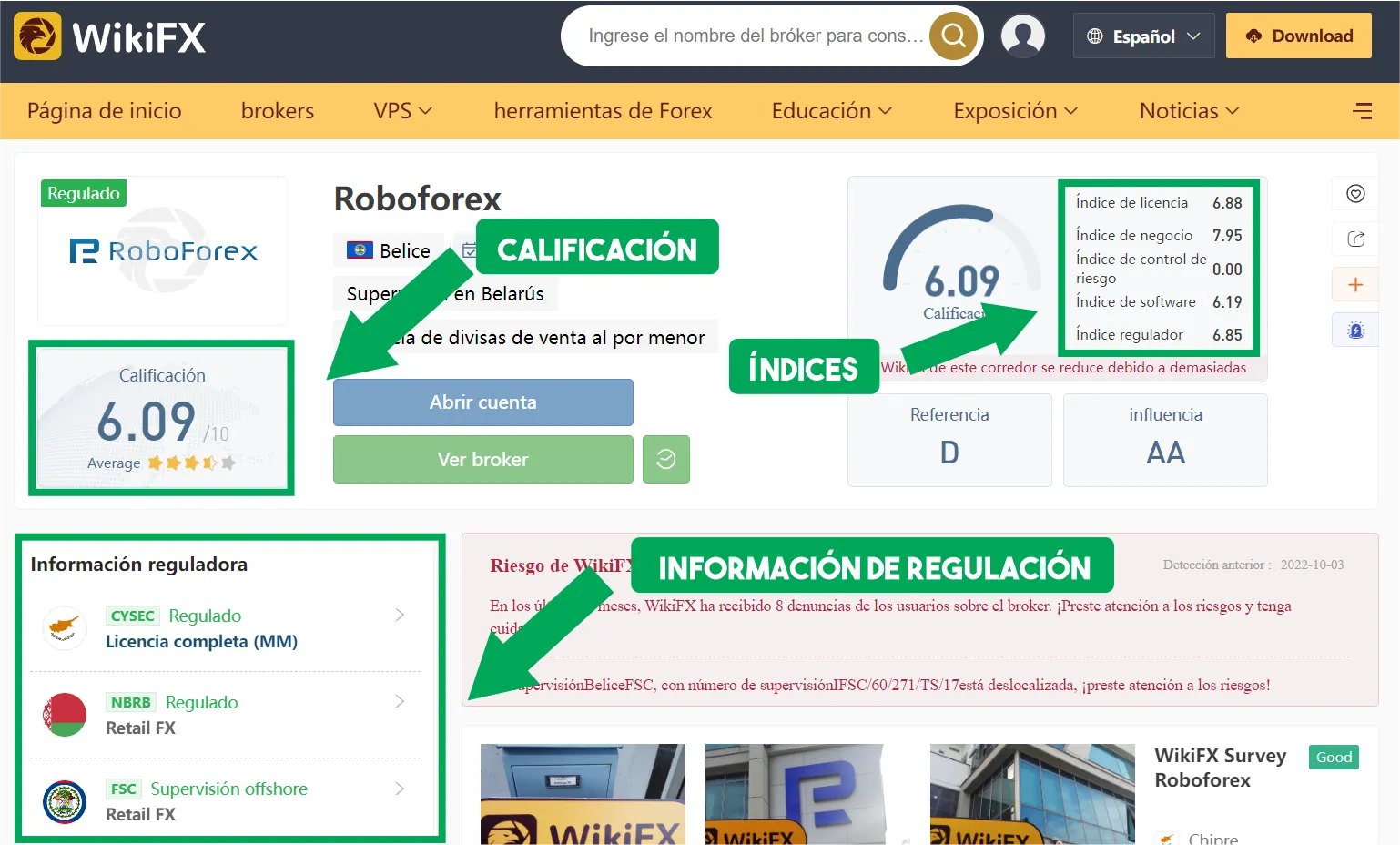This screenshot has height=845, width=1400.
Task: Expand the Educación menu
Action: [x=832, y=111]
